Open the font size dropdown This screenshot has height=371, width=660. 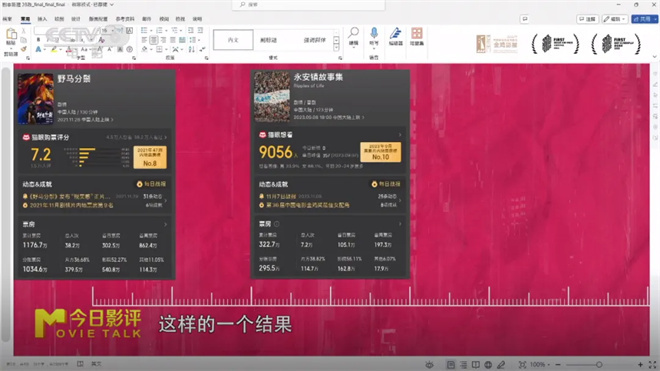112,30
